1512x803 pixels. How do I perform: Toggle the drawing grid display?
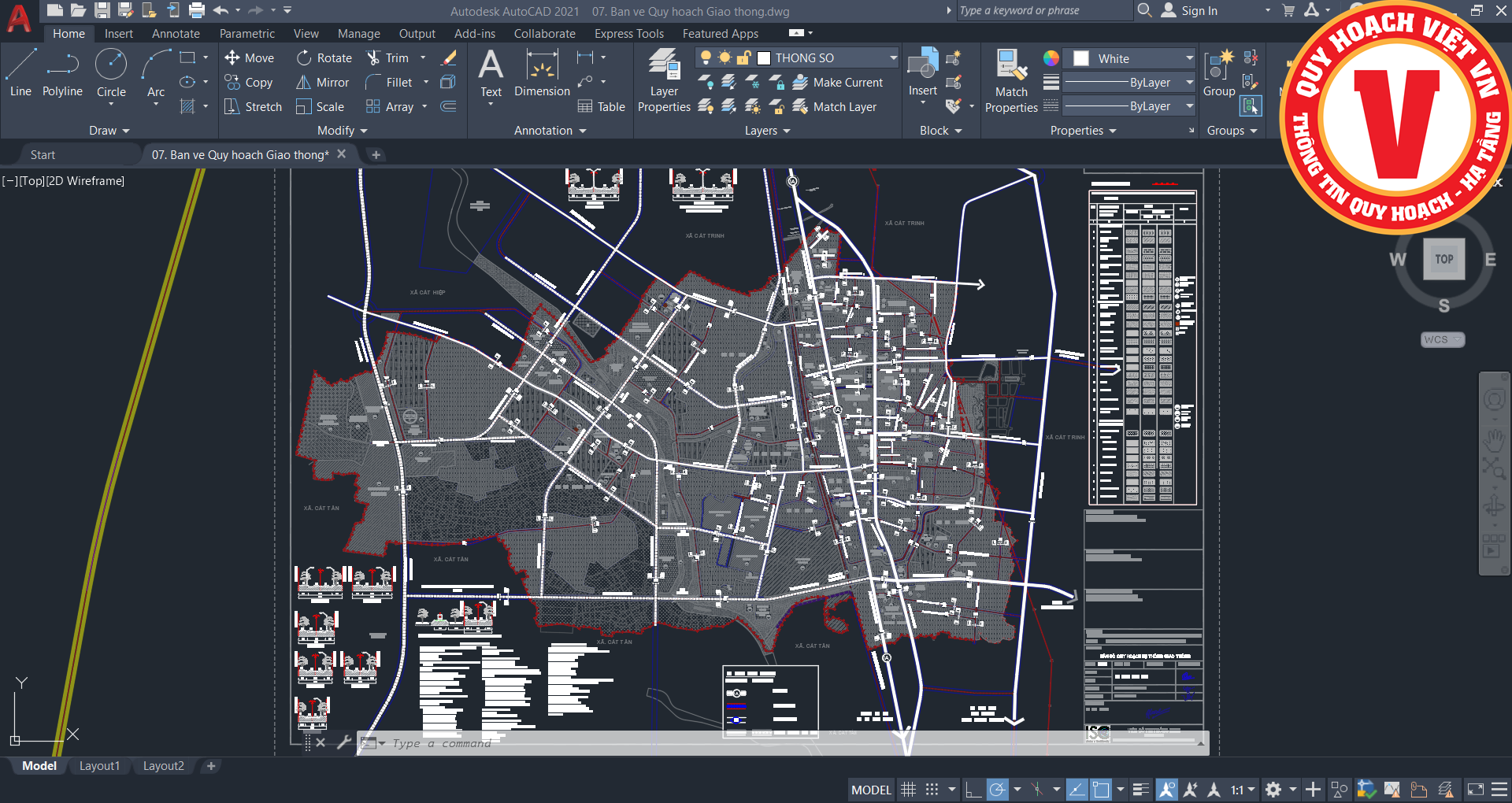pyautogui.click(x=908, y=790)
